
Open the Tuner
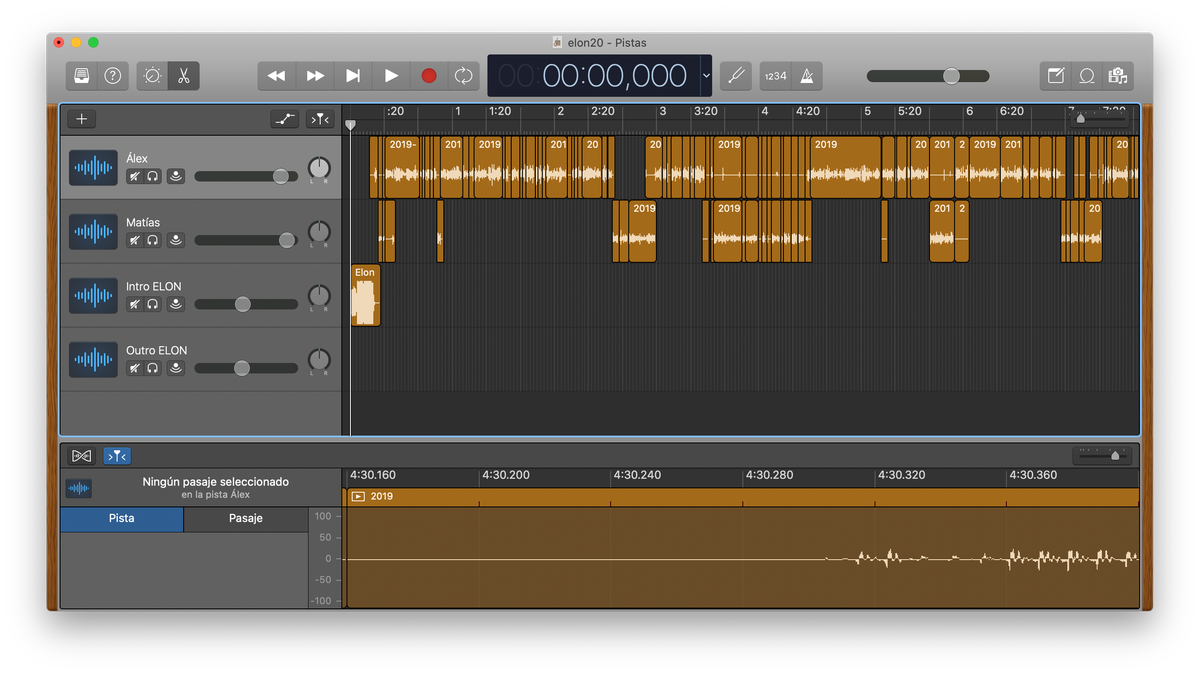pyautogui.click(x=737, y=76)
